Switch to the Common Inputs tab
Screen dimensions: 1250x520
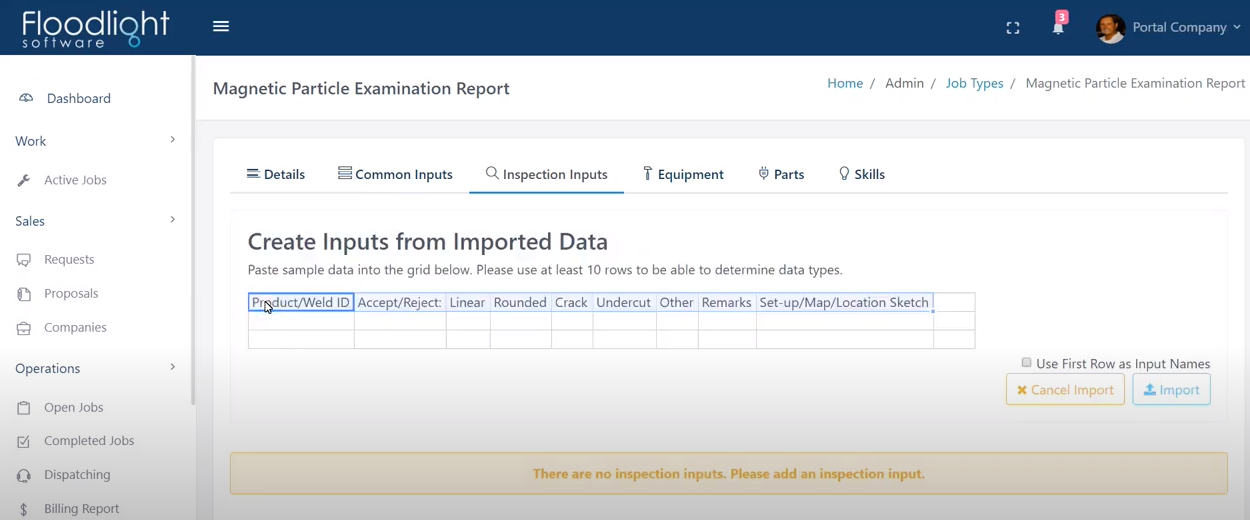pos(395,174)
